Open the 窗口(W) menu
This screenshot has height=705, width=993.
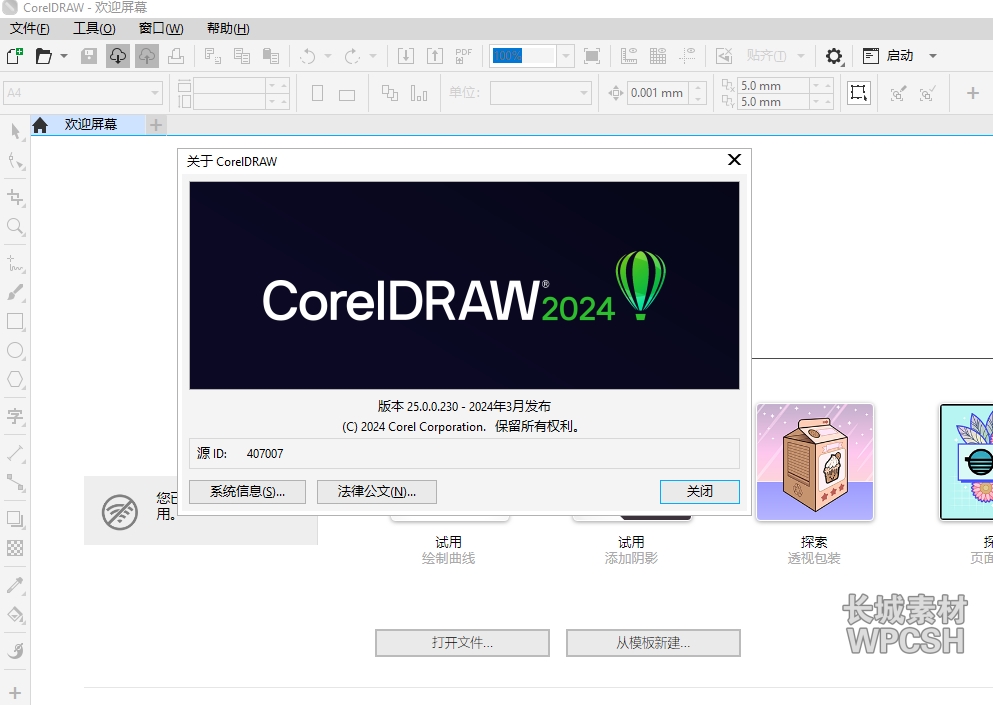(161, 29)
